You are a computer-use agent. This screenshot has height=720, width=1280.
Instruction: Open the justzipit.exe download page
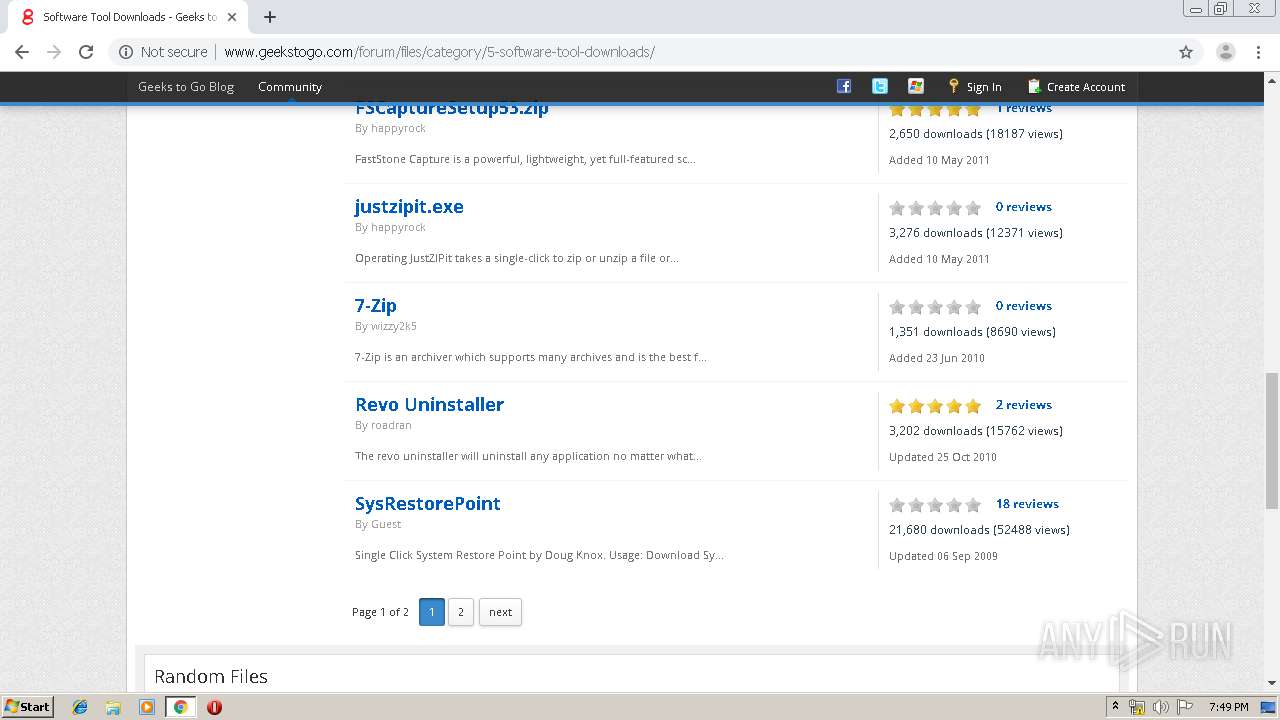pos(409,207)
